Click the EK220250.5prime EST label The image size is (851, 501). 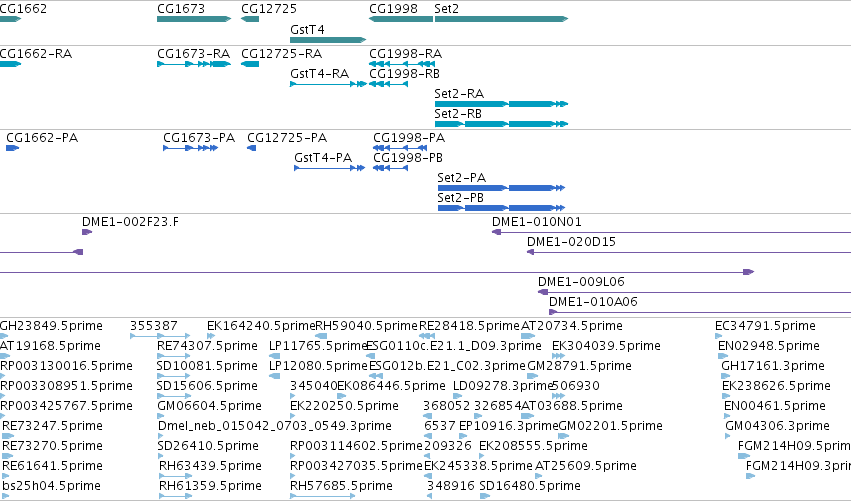pyautogui.click(x=344, y=407)
